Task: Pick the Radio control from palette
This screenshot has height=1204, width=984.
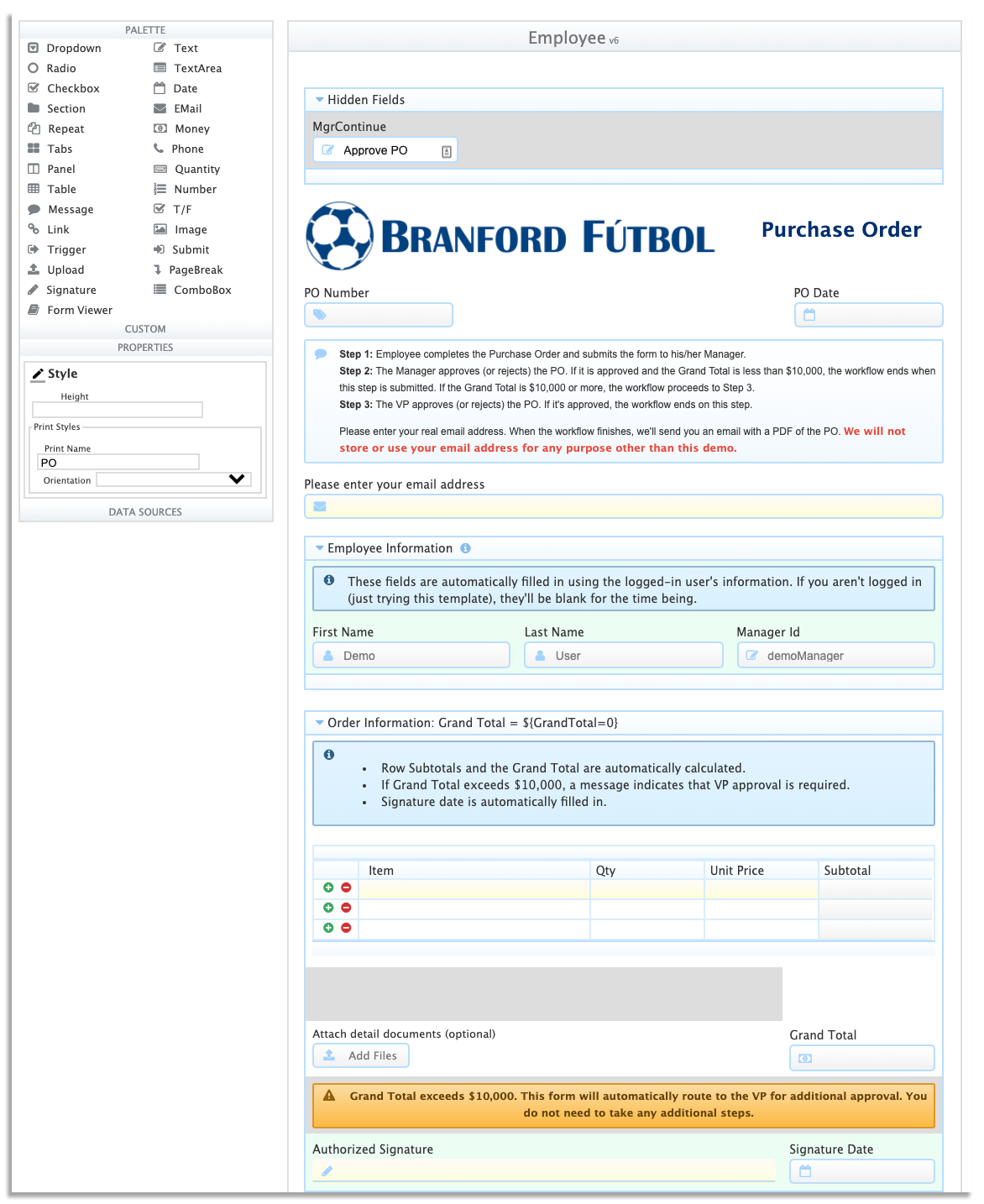Action: (52, 68)
